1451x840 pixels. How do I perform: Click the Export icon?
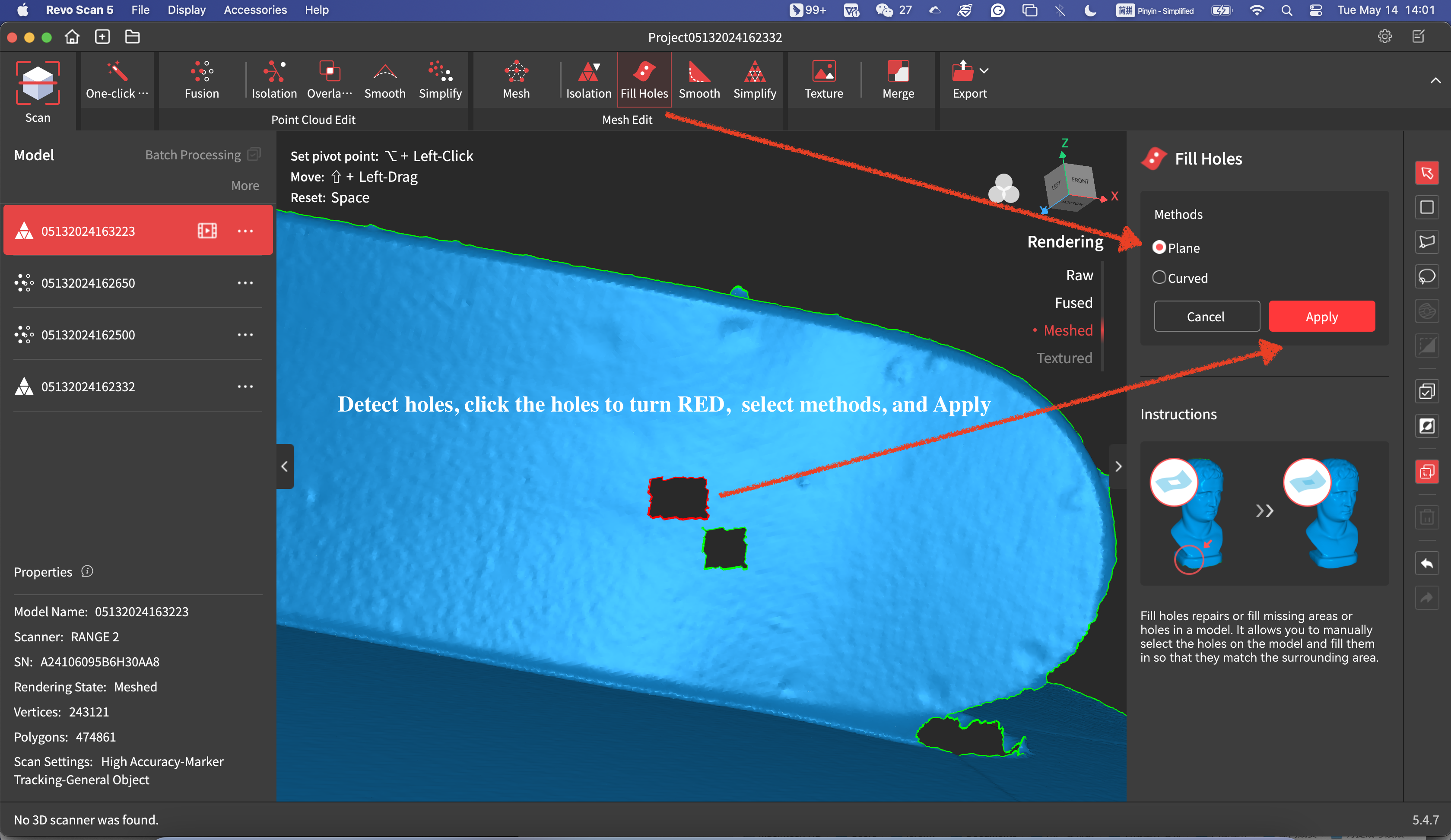pyautogui.click(x=963, y=71)
